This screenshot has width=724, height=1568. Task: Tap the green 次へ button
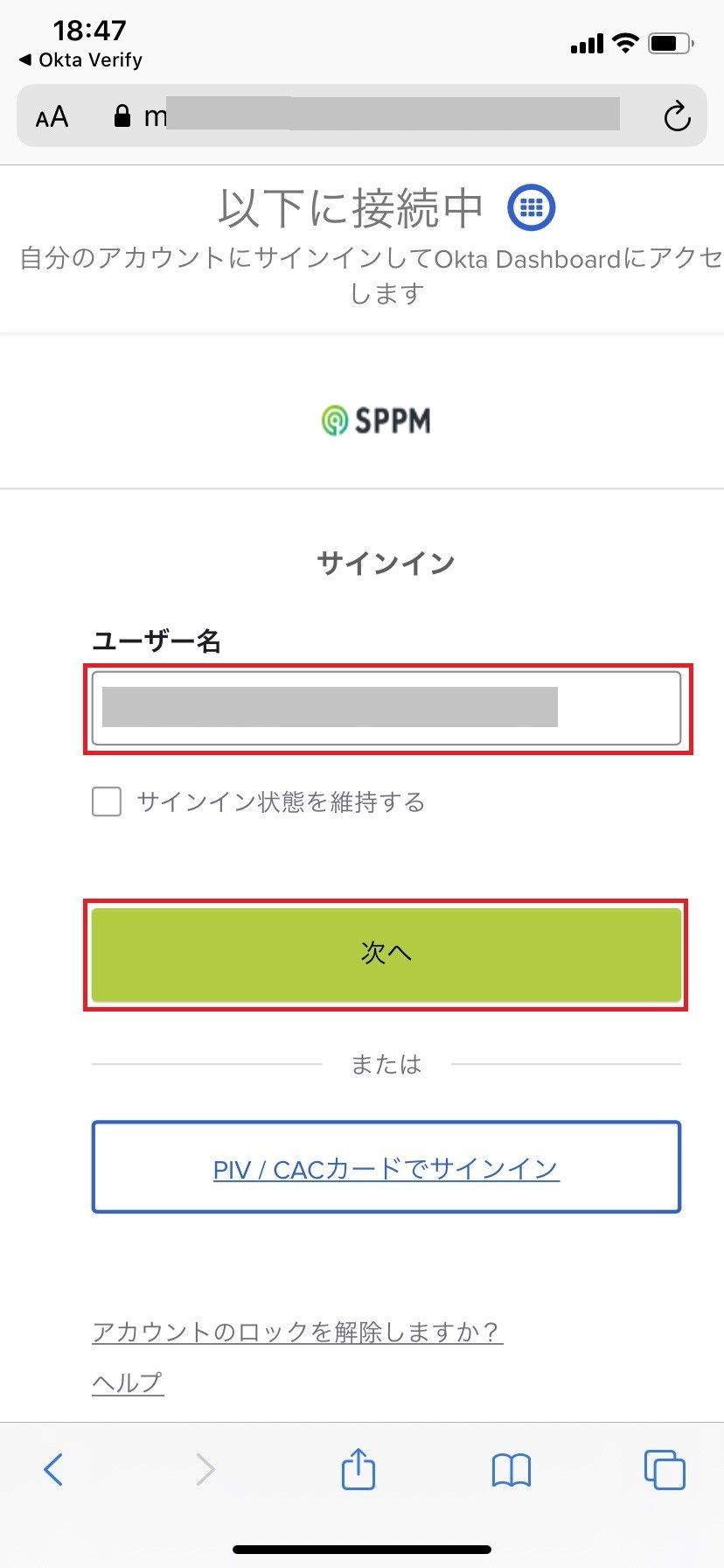(386, 954)
